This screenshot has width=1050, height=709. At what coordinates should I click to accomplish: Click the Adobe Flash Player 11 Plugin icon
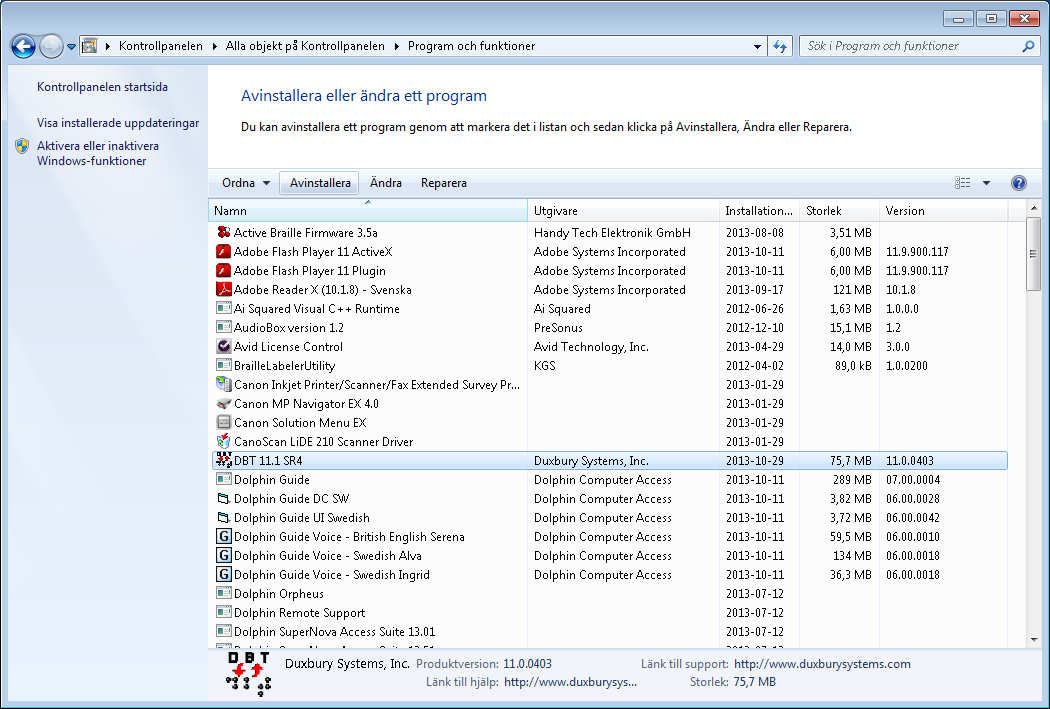[224, 270]
